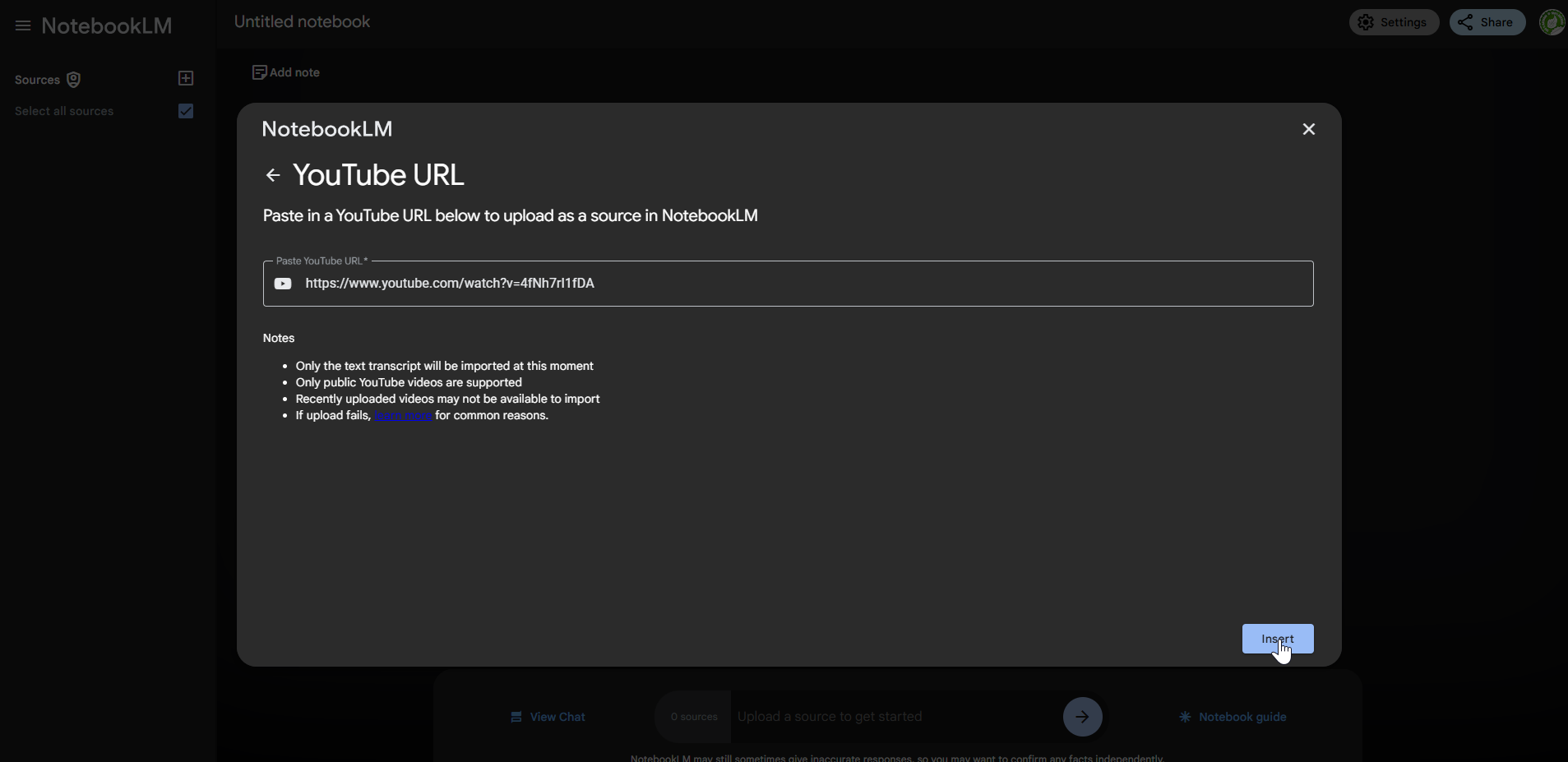
Task: Click 'Recently uploaded videos may not be available' note
Action: pos(447,399)
